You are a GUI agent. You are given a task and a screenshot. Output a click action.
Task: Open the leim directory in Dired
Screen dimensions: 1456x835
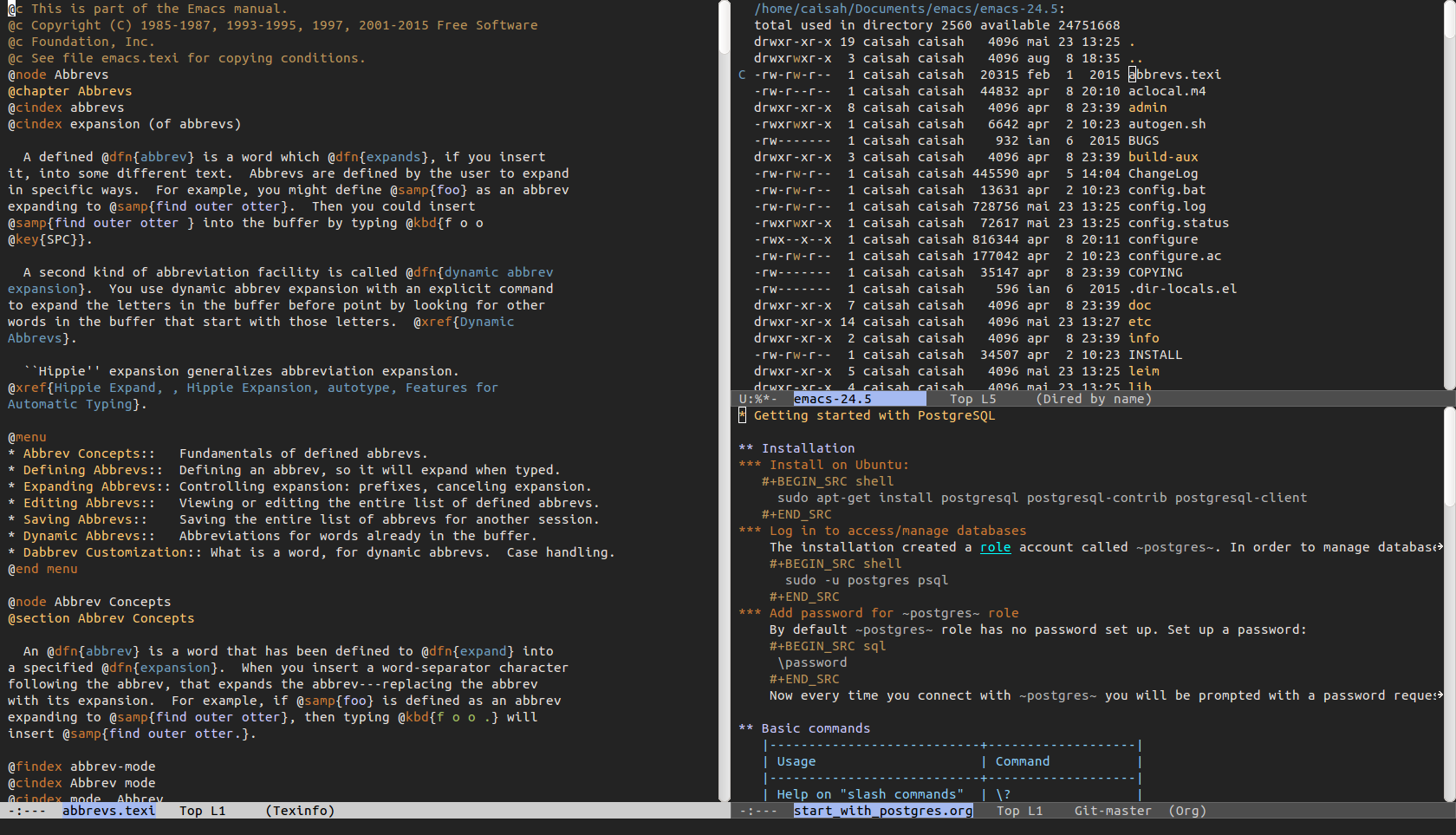click(x=1144, y=371)
